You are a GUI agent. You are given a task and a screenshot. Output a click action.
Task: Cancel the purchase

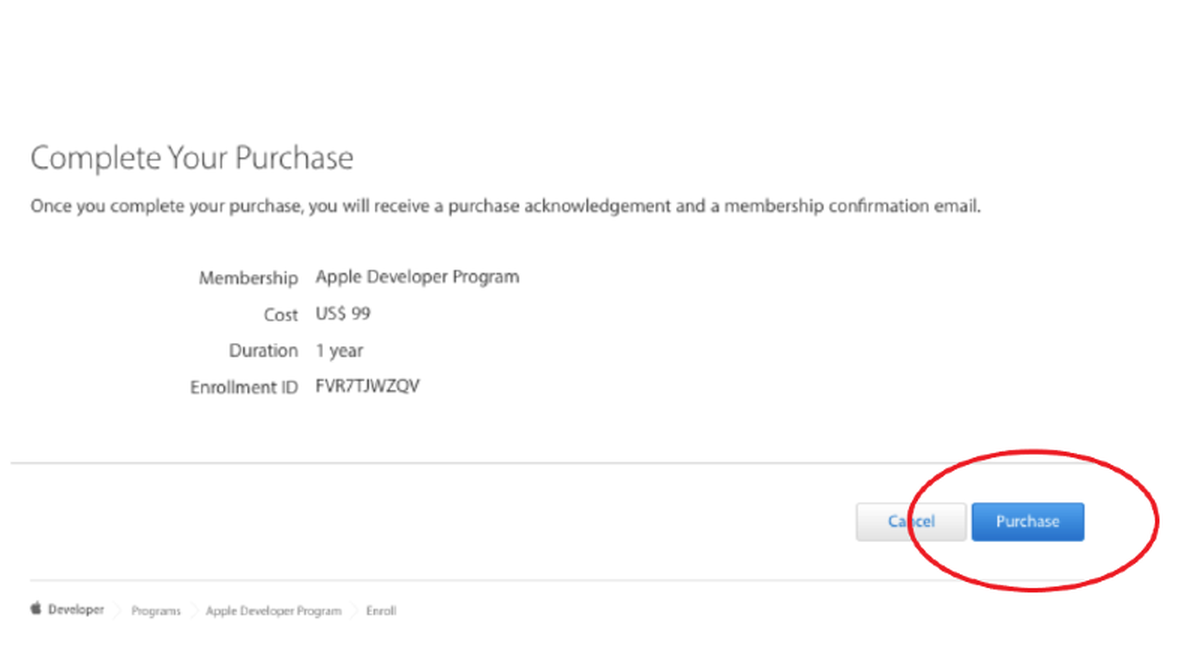click(911, 522)
